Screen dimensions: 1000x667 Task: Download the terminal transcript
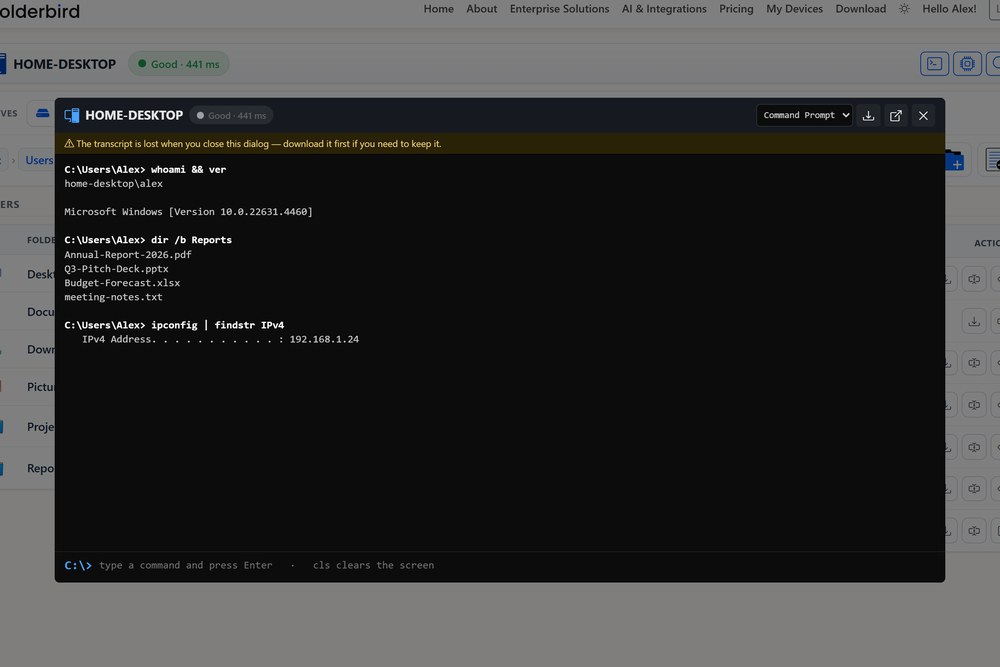point(868,115)
